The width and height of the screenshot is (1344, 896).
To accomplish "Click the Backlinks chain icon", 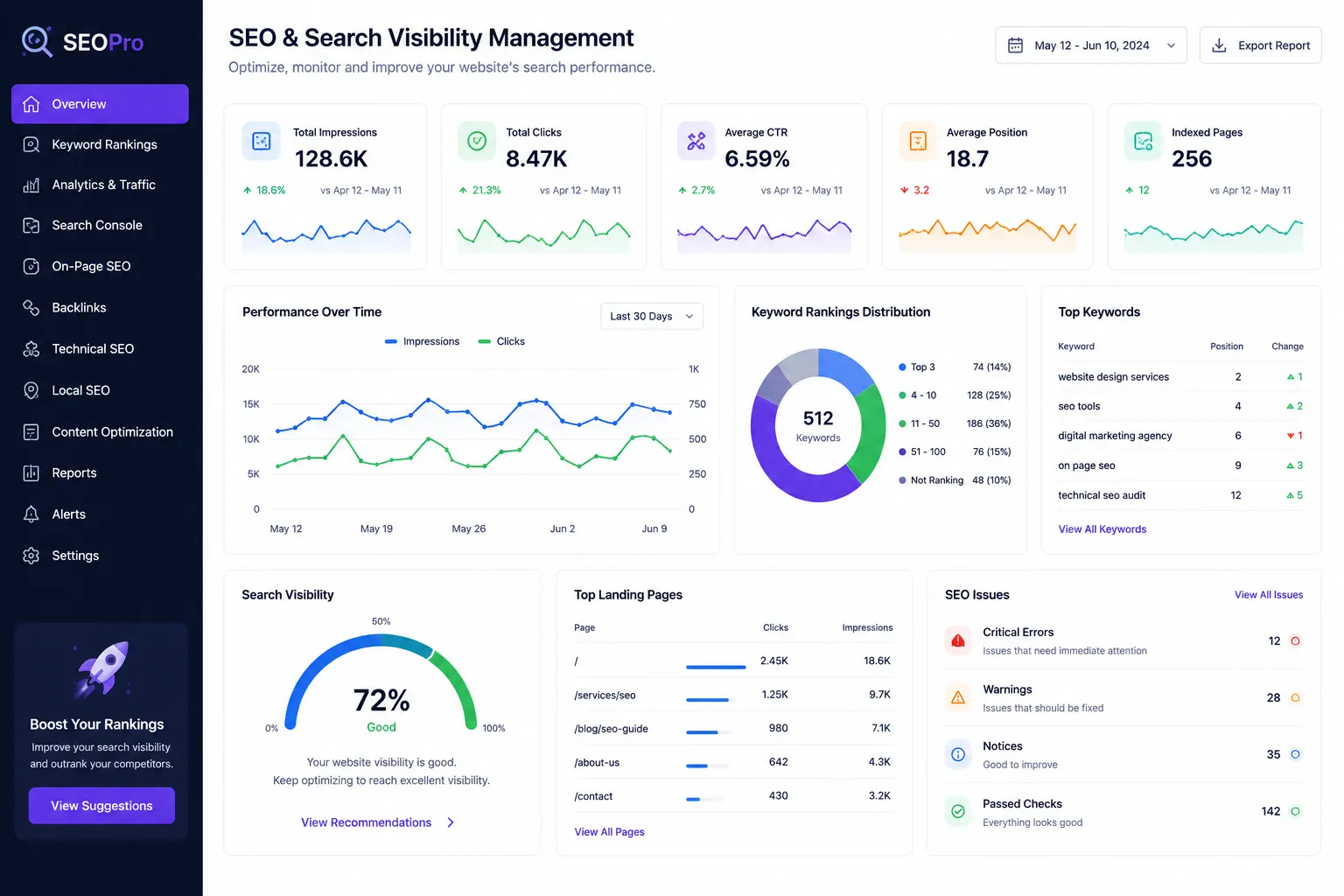I will 31,307.
